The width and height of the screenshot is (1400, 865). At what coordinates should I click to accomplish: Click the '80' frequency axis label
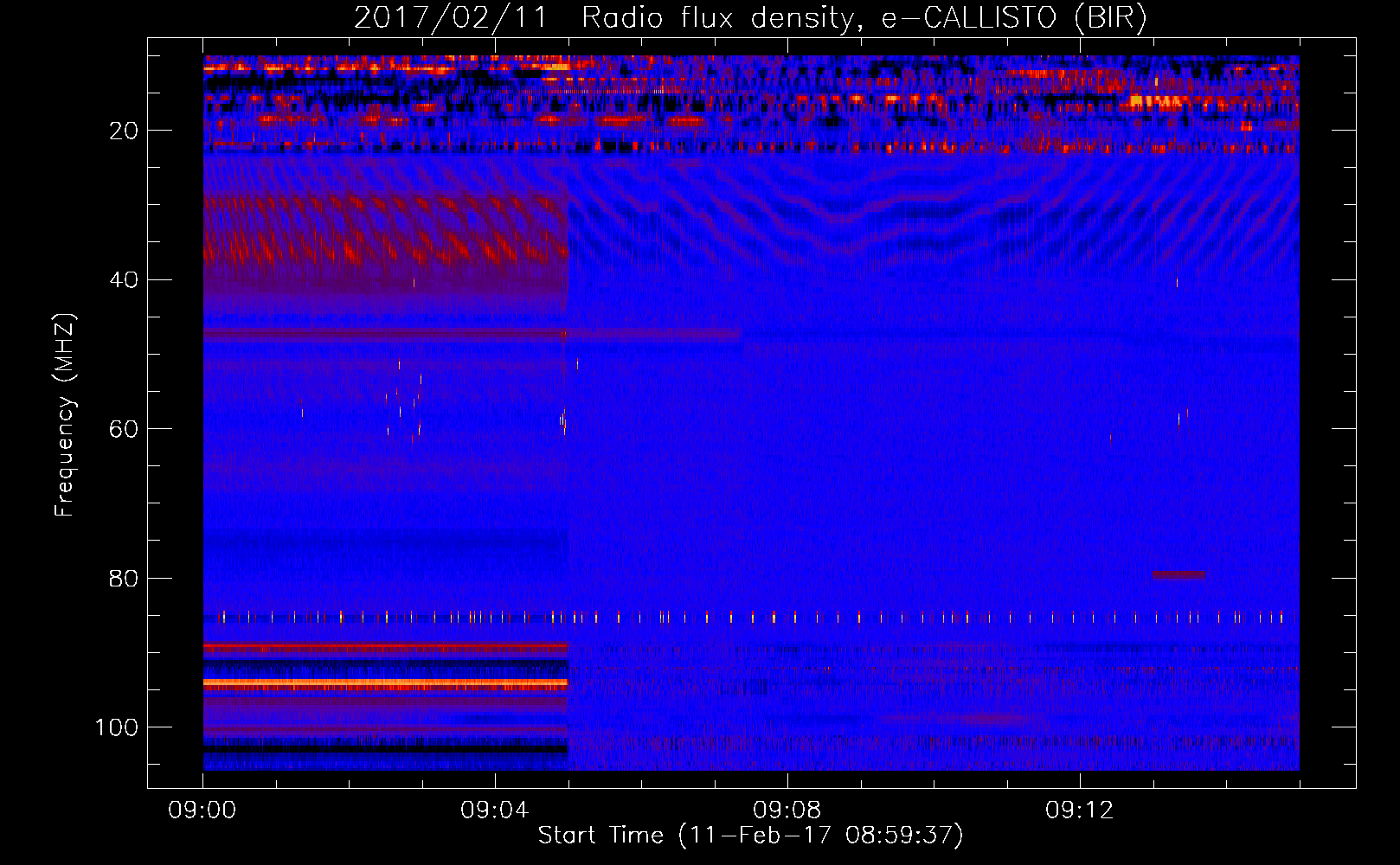(x=124, y=578)
